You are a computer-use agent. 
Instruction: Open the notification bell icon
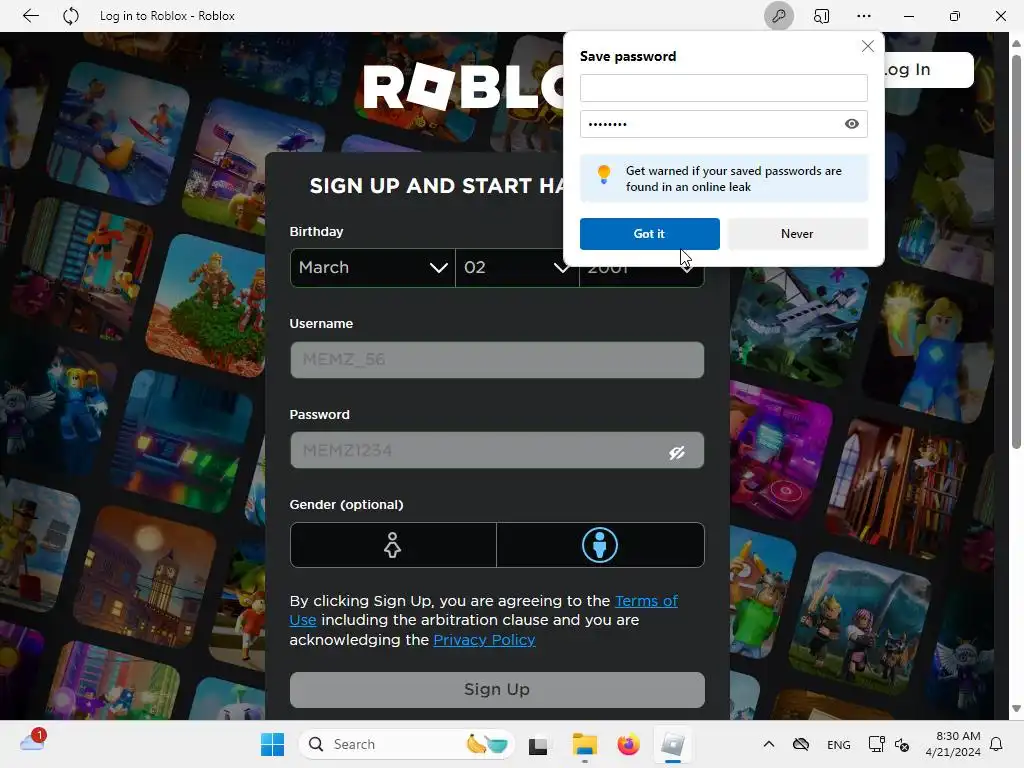(x=996, y=744)
